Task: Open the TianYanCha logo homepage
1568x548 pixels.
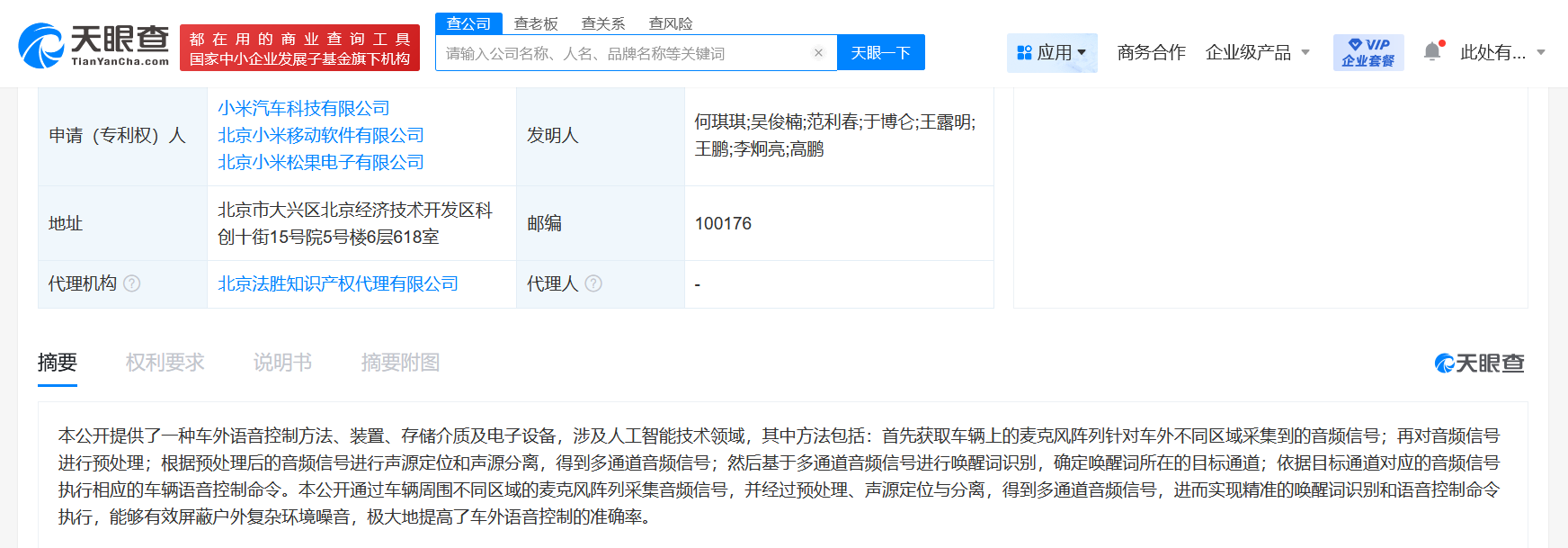Action: coord(94,46)
